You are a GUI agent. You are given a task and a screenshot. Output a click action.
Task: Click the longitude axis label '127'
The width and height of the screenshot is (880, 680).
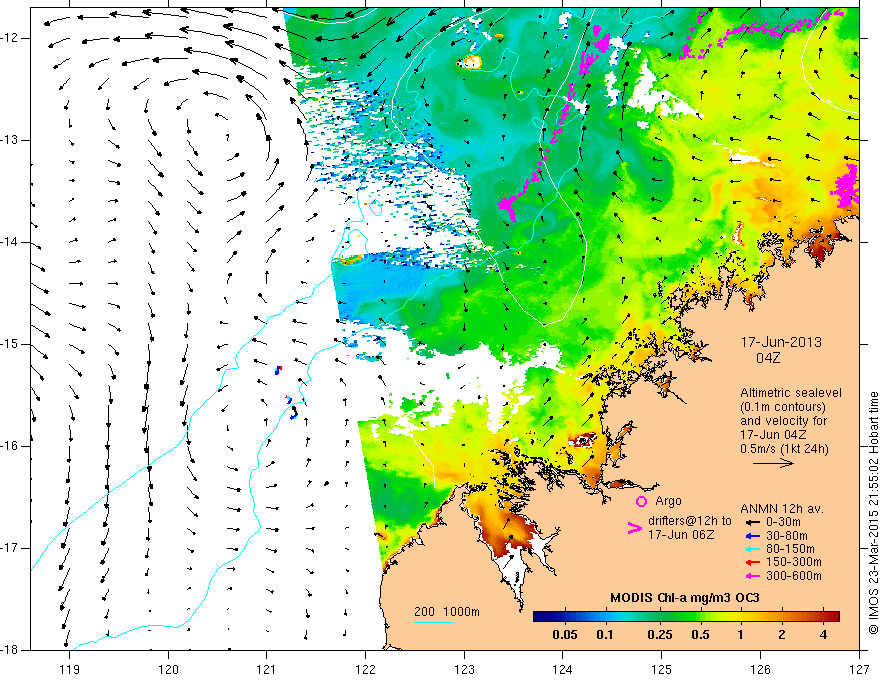[x=859, y=669]
